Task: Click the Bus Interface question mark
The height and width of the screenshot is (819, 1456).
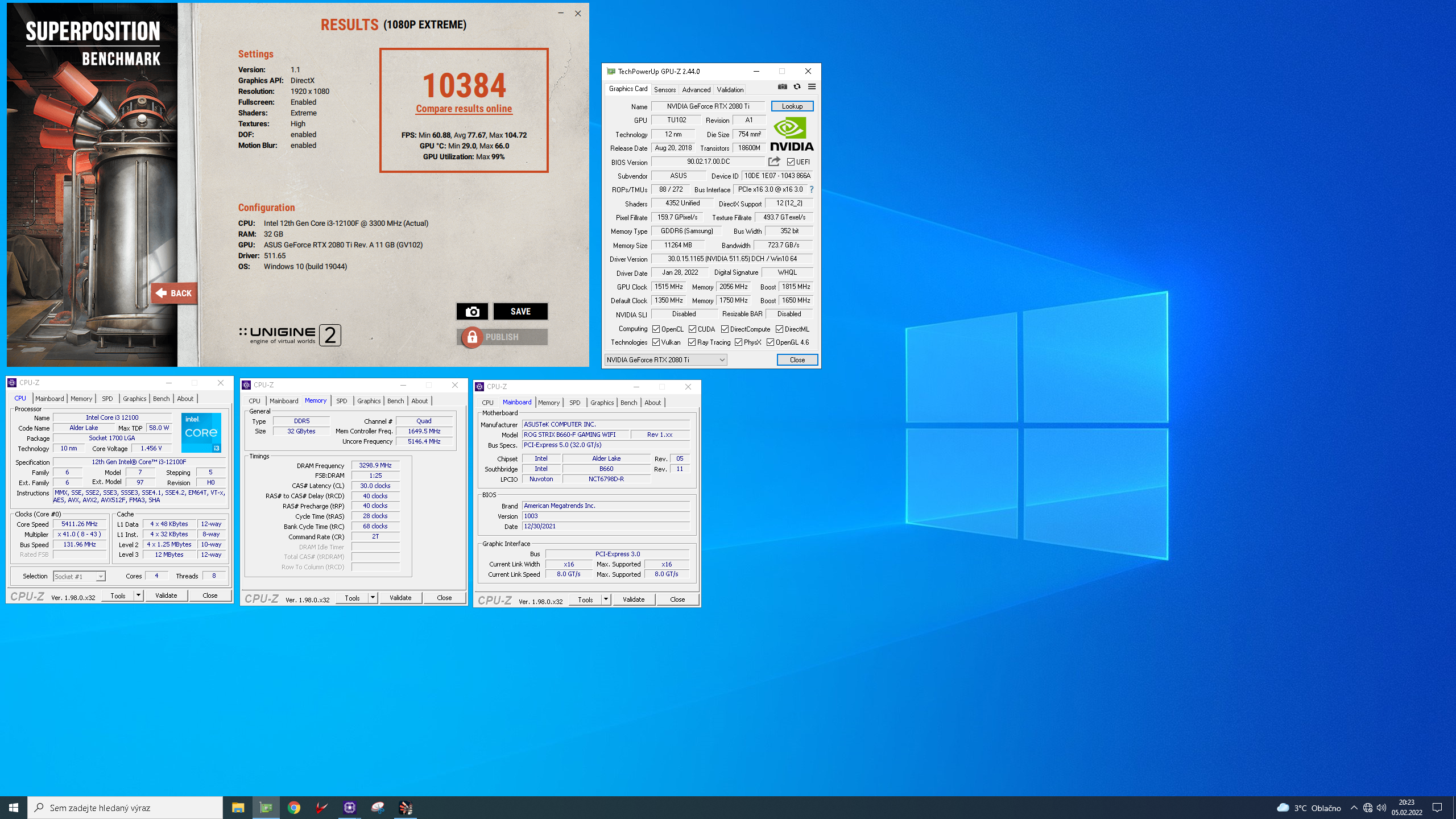Action: click(812, 189)
